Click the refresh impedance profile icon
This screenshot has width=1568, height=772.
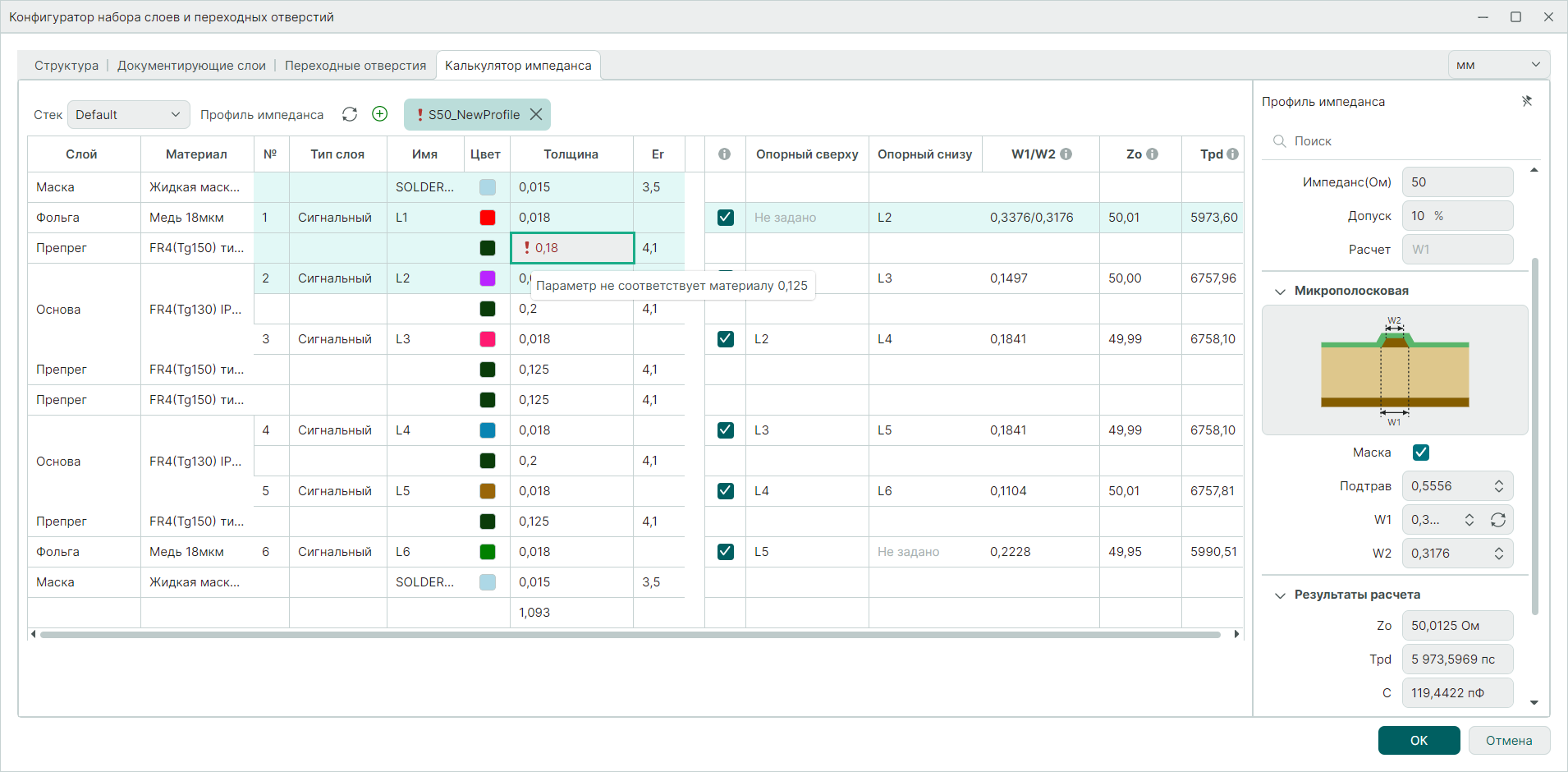350,114
